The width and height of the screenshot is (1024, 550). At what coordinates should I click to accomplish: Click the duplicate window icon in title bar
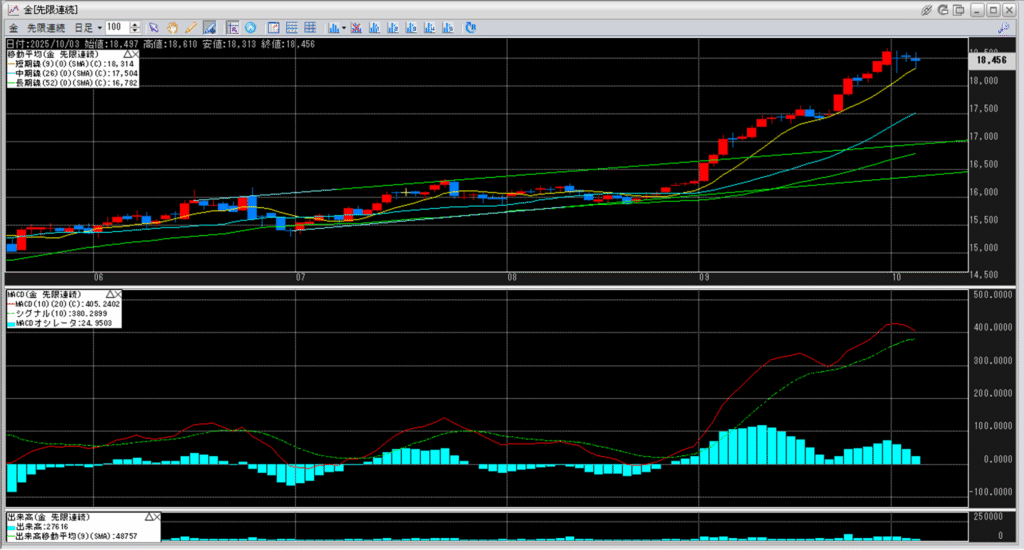point(960,9)
